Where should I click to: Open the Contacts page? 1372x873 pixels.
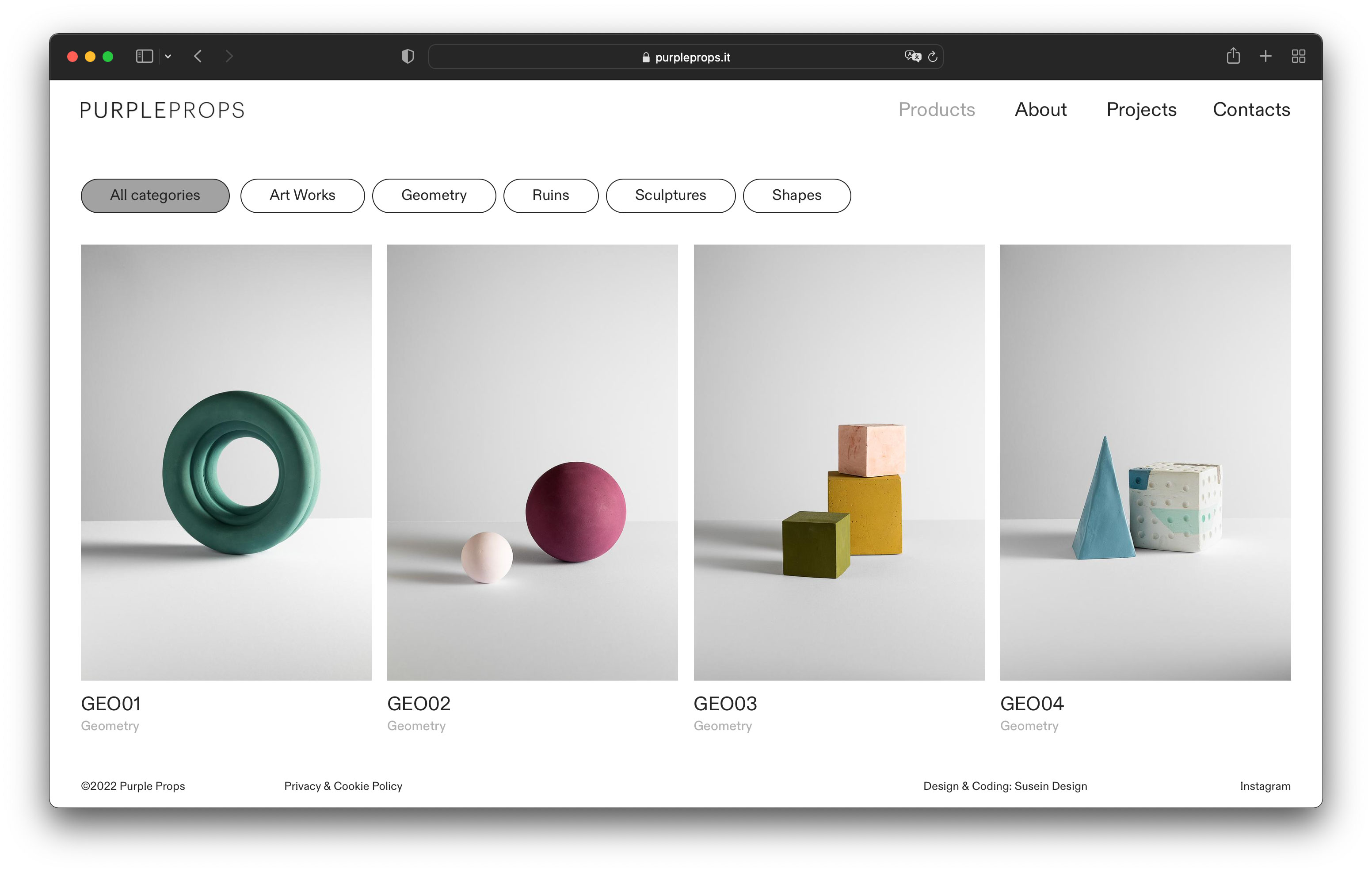point(1251,110)
